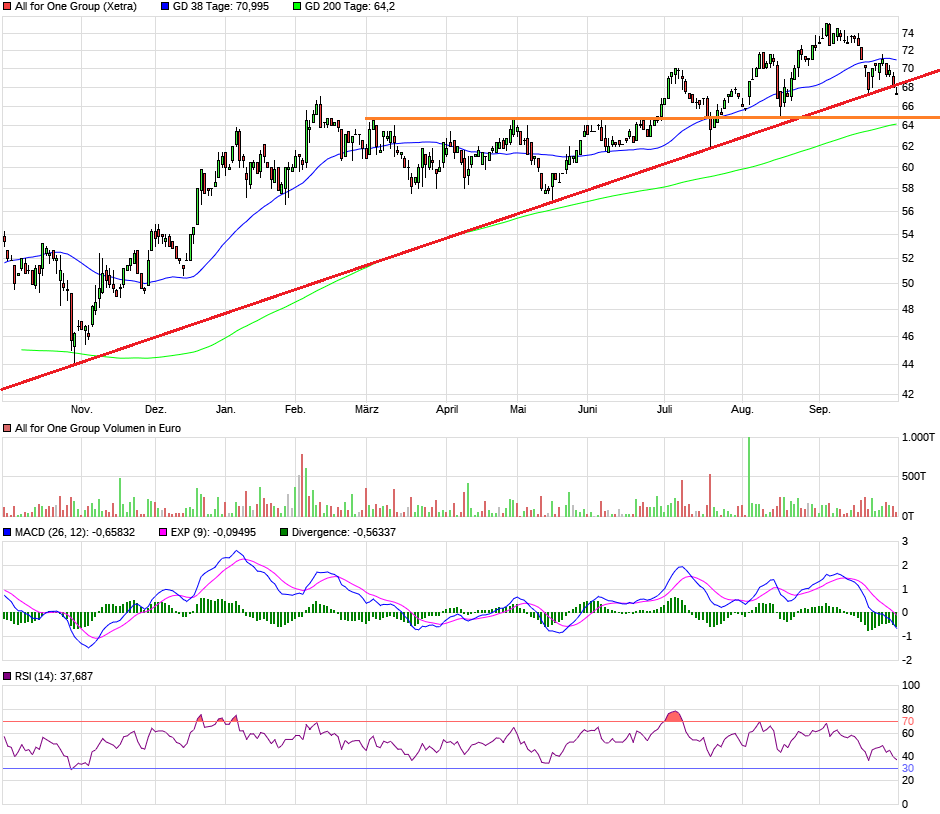Click the red RSI overbought peak in July
The width and height of the screenshot is (940, 814).
pos(674,716)
